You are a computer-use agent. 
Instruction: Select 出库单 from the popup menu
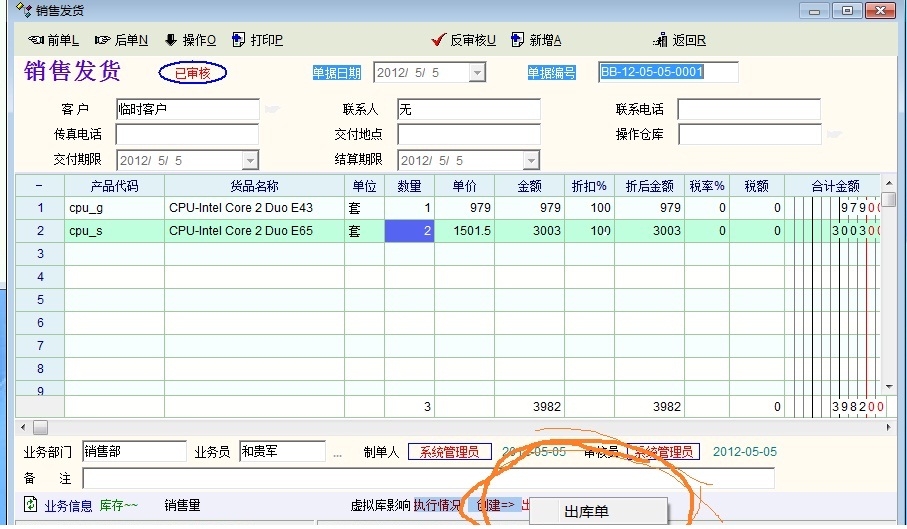coord(587,512)
